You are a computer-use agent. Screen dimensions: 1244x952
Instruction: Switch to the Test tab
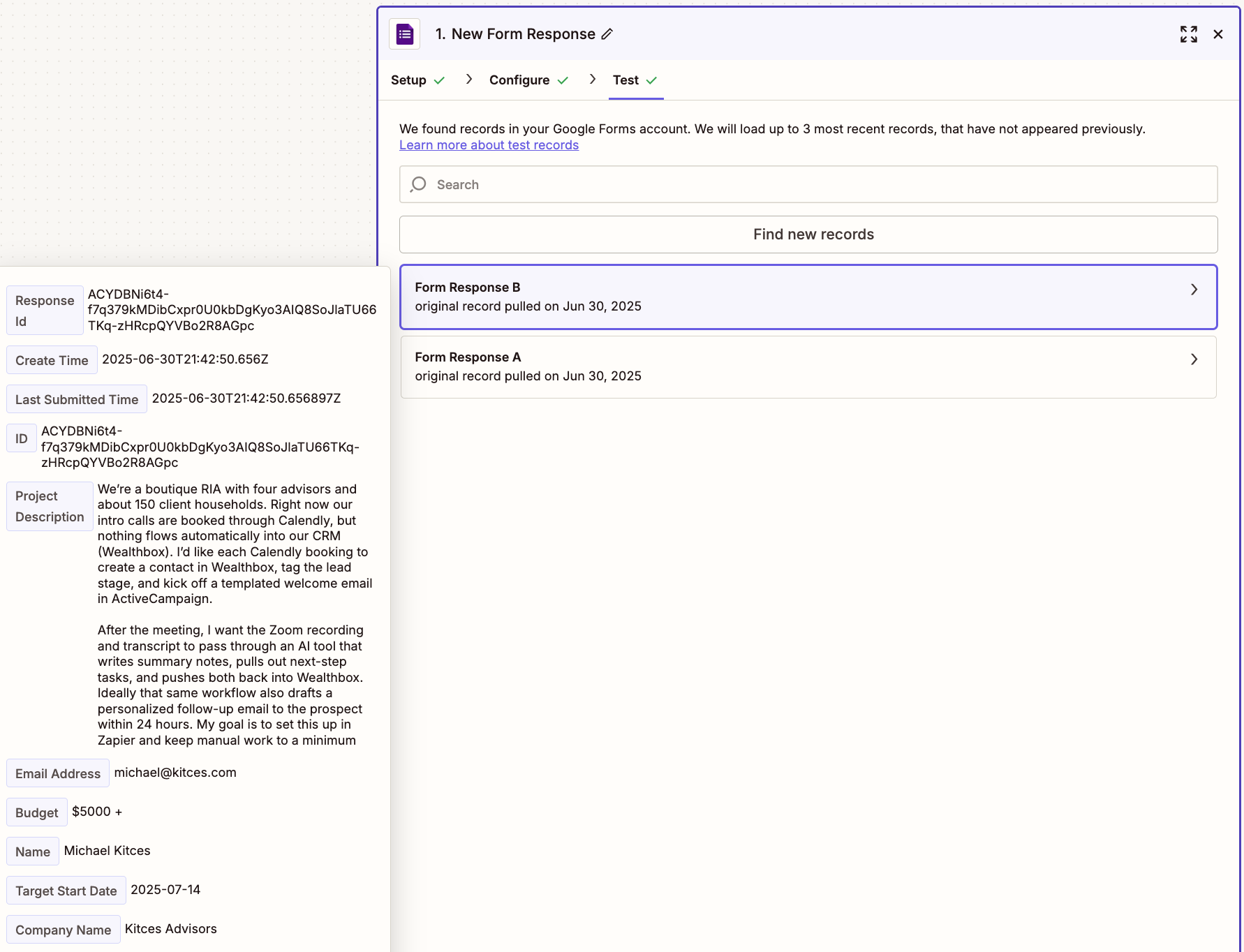(x=625, y=80)
